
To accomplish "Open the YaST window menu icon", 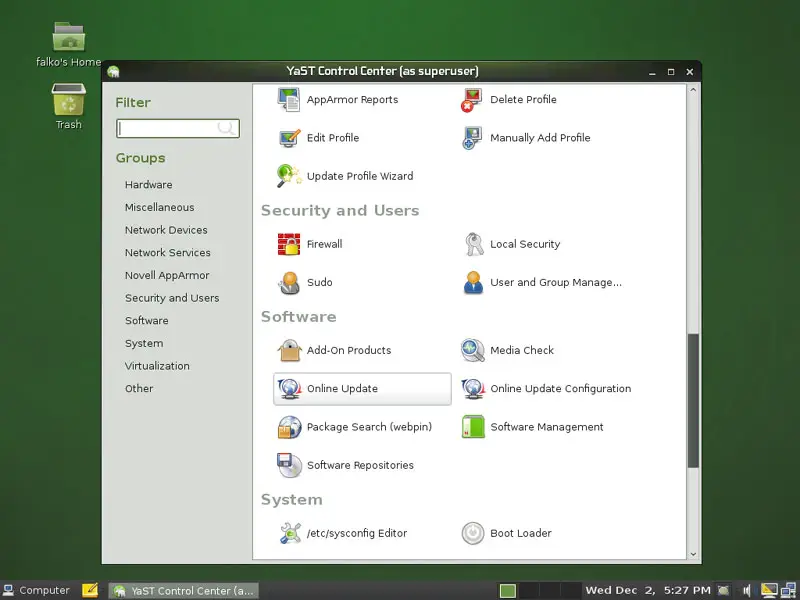I will pos(113,71).
